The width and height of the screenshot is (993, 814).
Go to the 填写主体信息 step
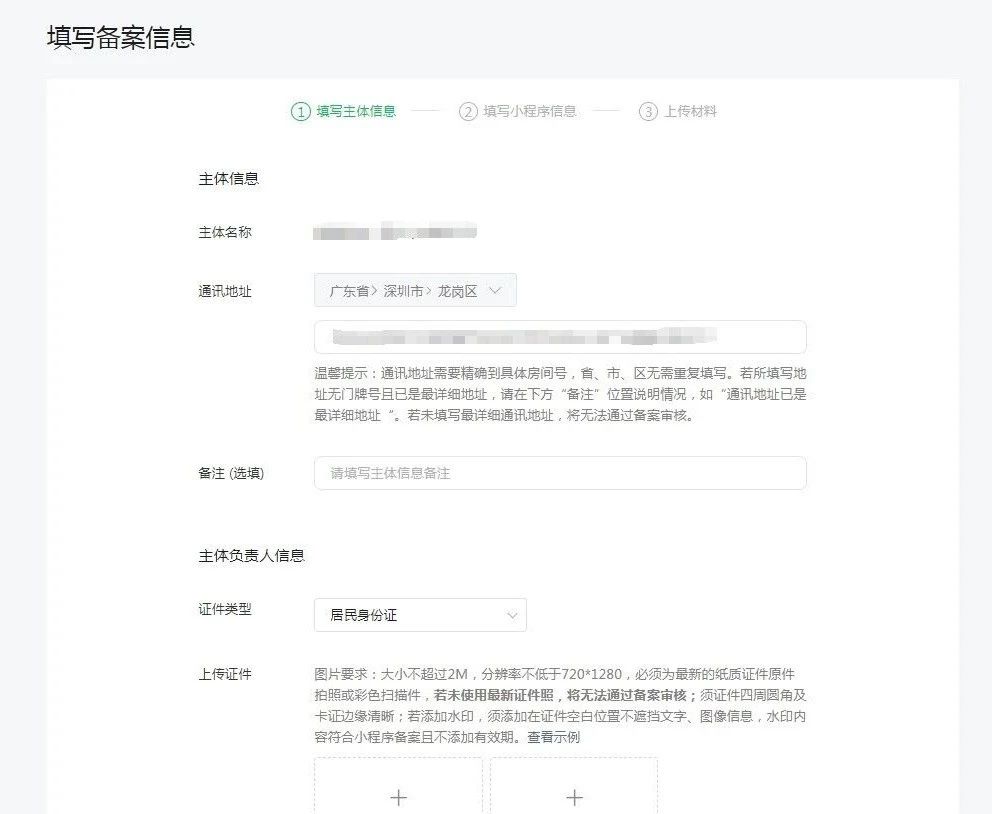[x=356, y=112]
